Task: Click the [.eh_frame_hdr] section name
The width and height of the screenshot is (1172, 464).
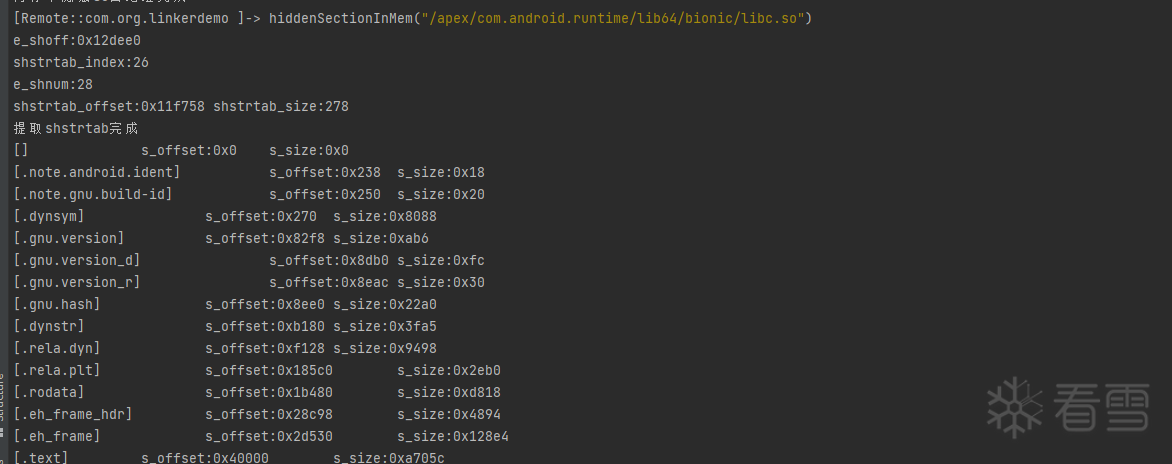Action: (73, 414)
